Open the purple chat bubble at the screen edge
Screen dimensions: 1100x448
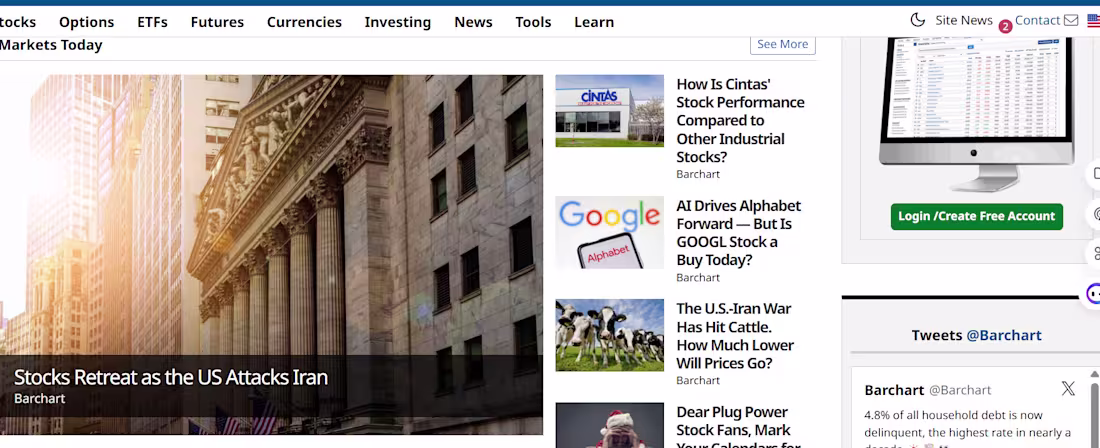tap(1092, 294)
